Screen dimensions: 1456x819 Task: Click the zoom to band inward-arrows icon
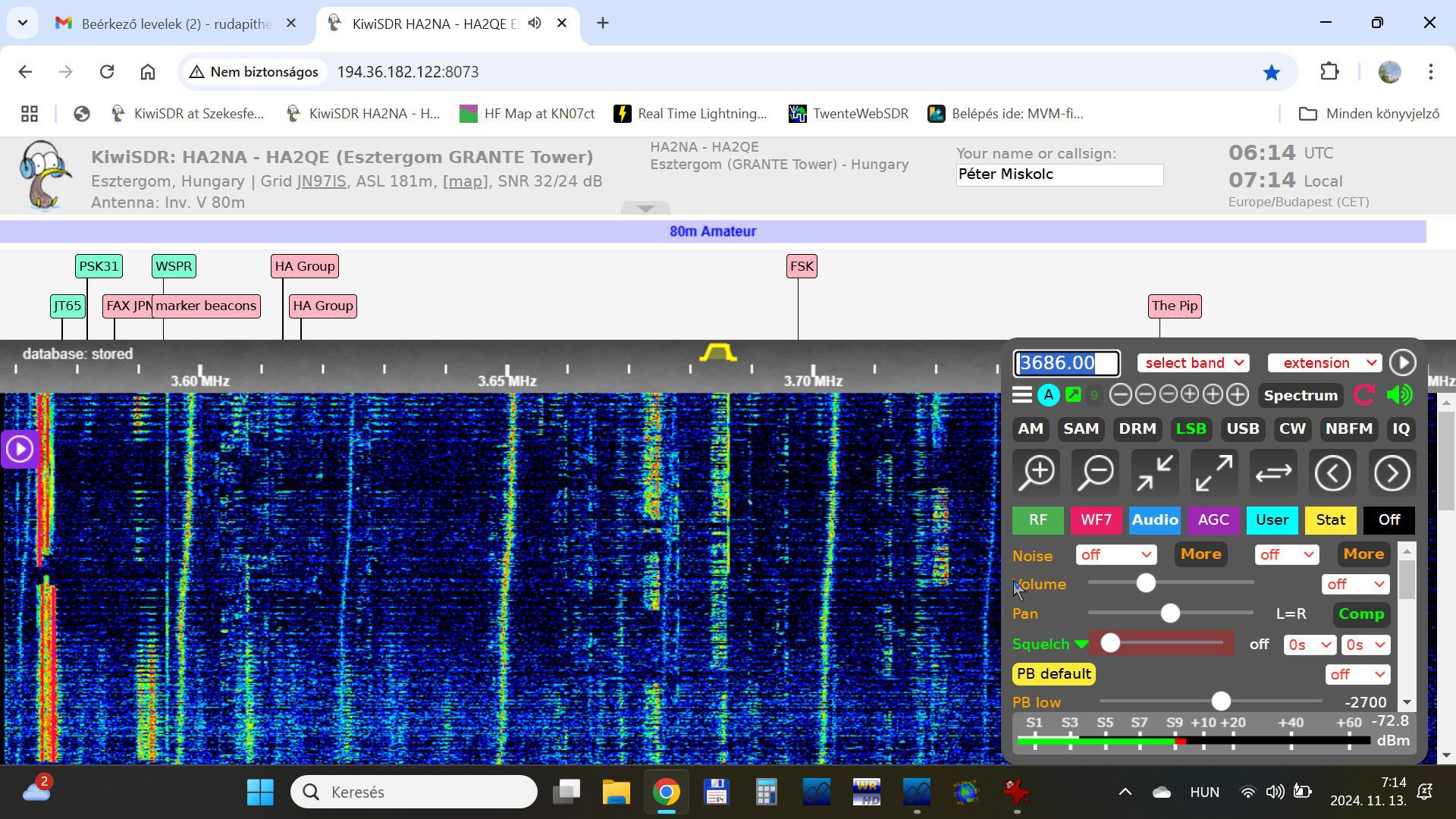pyautogui.click(x=1155, y=473)
